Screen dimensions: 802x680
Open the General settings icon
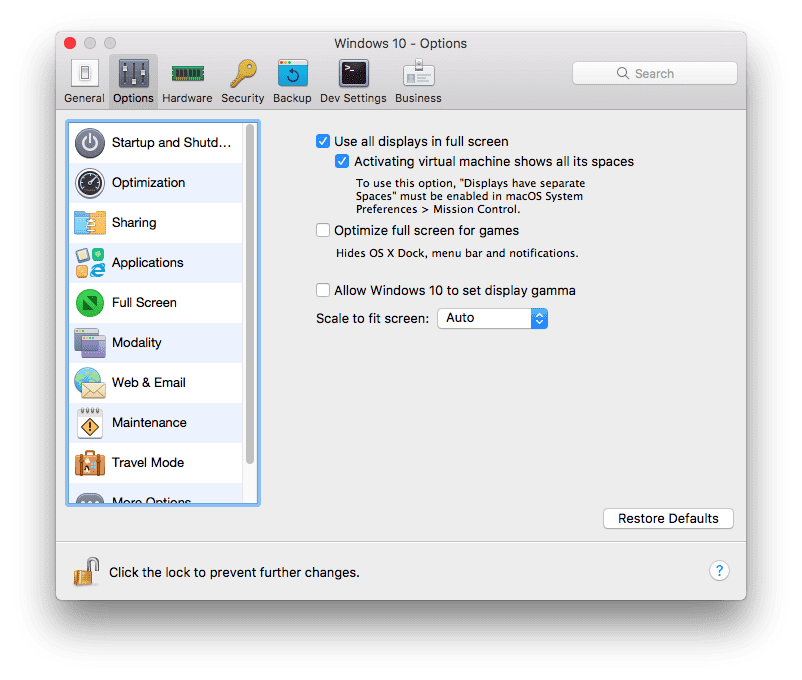coord(85,73)
